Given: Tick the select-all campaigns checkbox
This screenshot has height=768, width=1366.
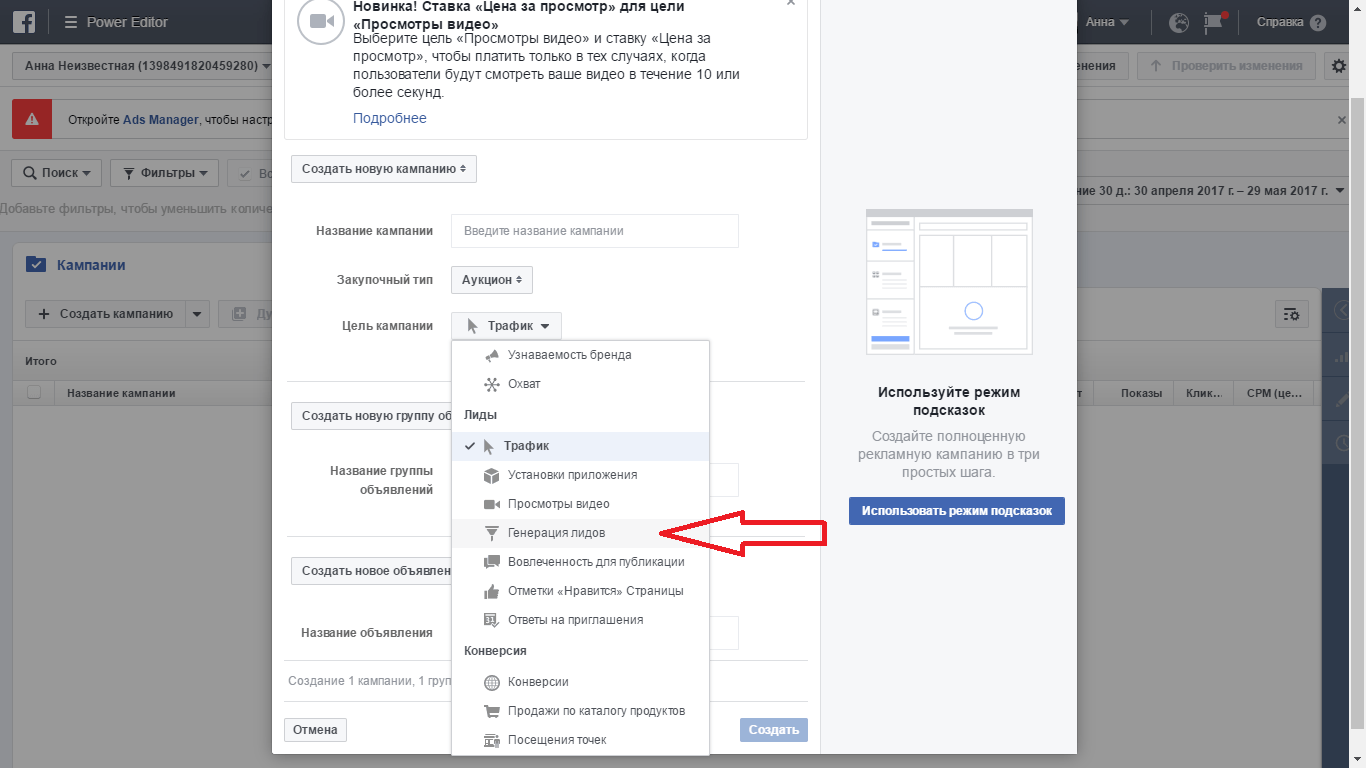Looking at the screenshot, I should (x=34, y=392).
